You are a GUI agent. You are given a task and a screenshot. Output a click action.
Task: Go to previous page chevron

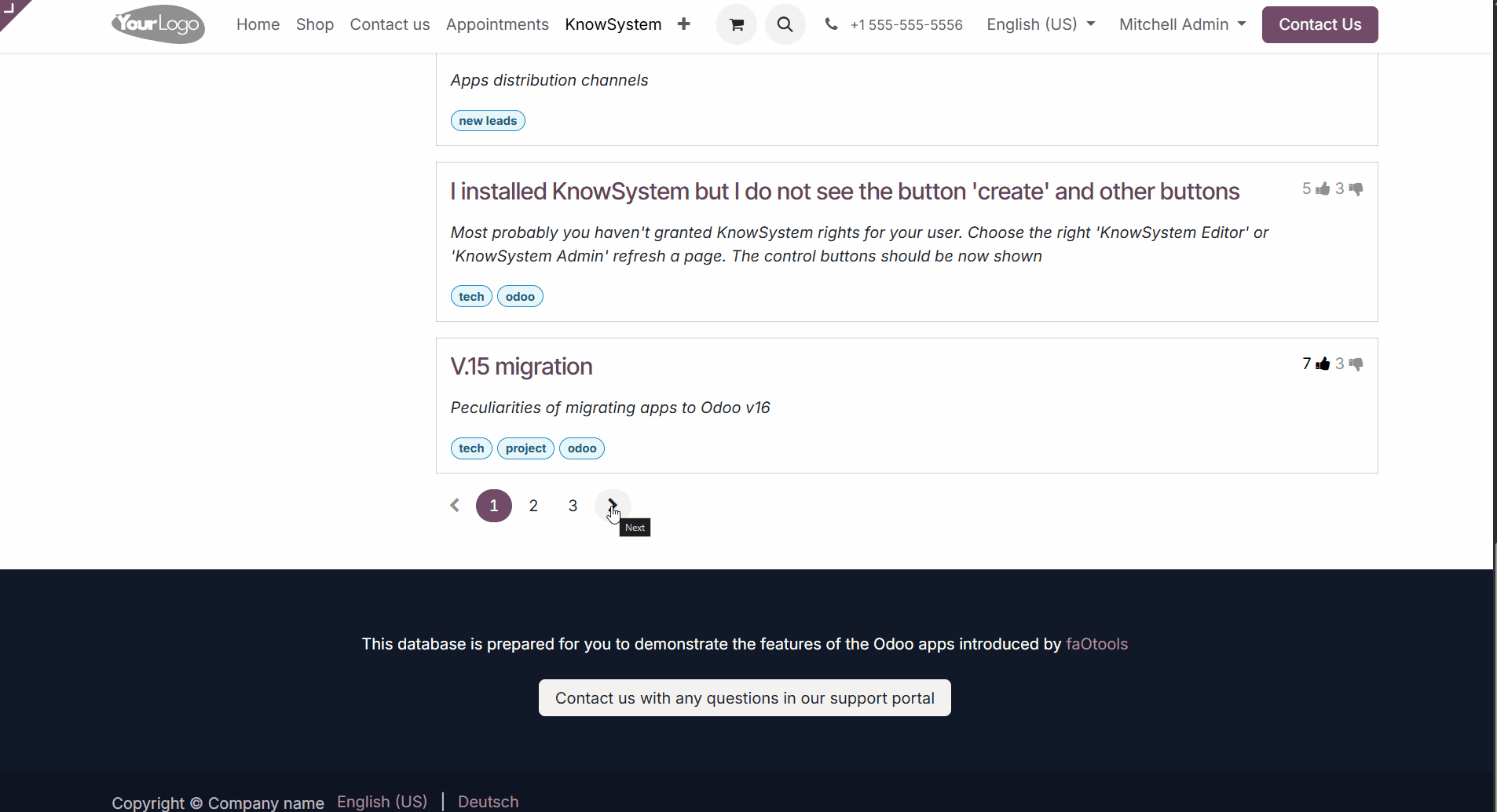pos(455,505)
